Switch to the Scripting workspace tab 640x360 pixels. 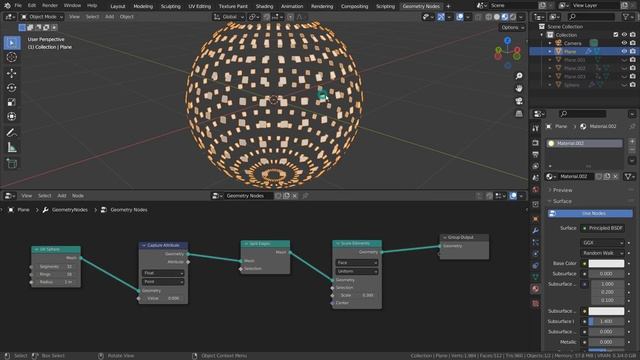385,6
